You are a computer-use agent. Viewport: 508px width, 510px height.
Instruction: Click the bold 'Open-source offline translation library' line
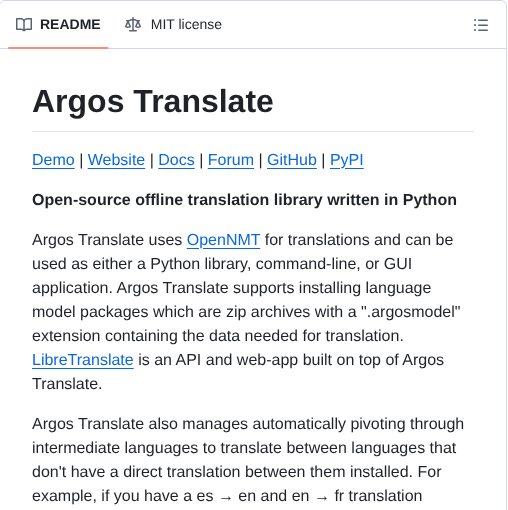pos(244,200)
